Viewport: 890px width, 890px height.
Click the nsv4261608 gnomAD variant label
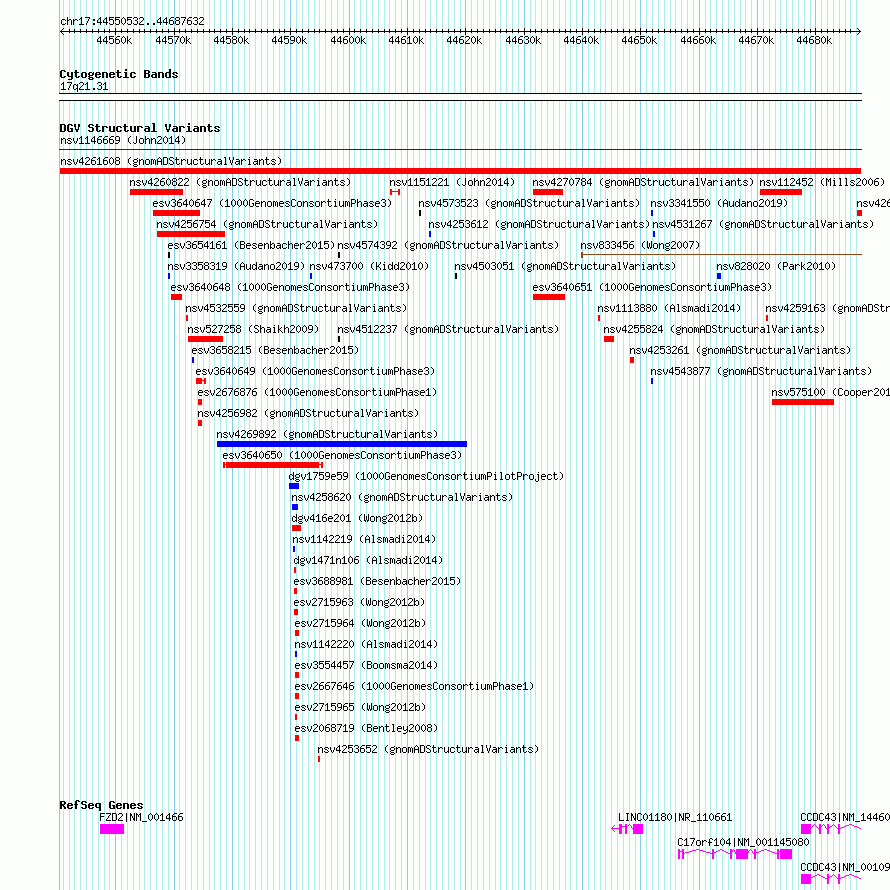[x=171, y=161]
